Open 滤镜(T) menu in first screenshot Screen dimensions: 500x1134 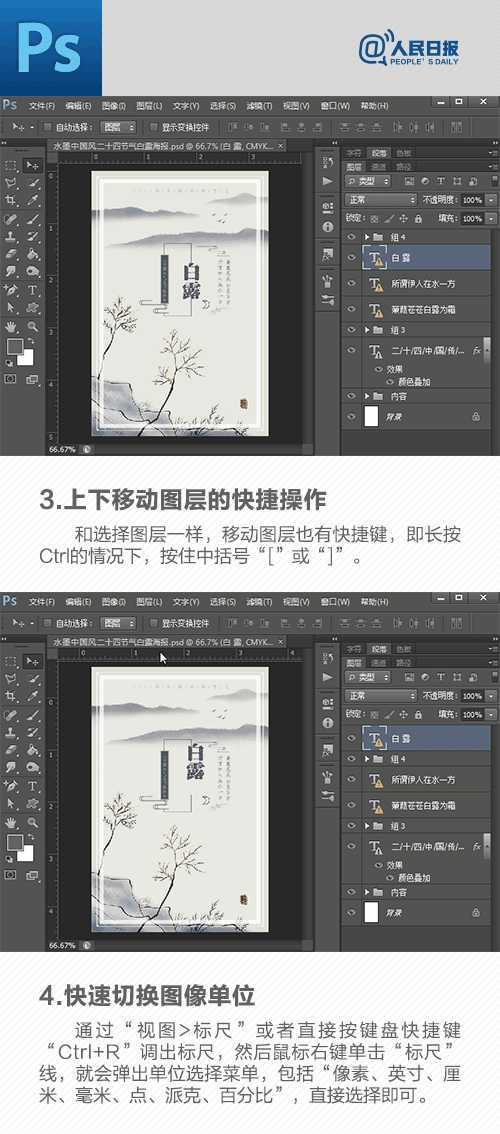click(258, 106)
